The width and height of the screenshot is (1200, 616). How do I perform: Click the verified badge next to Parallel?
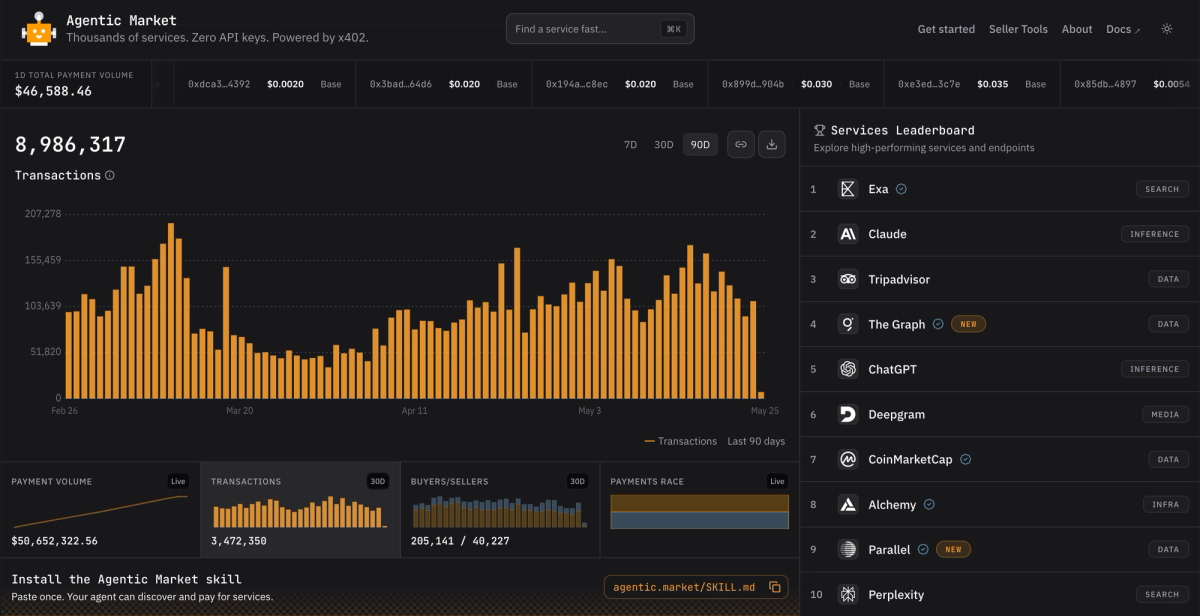click(923, 549)
